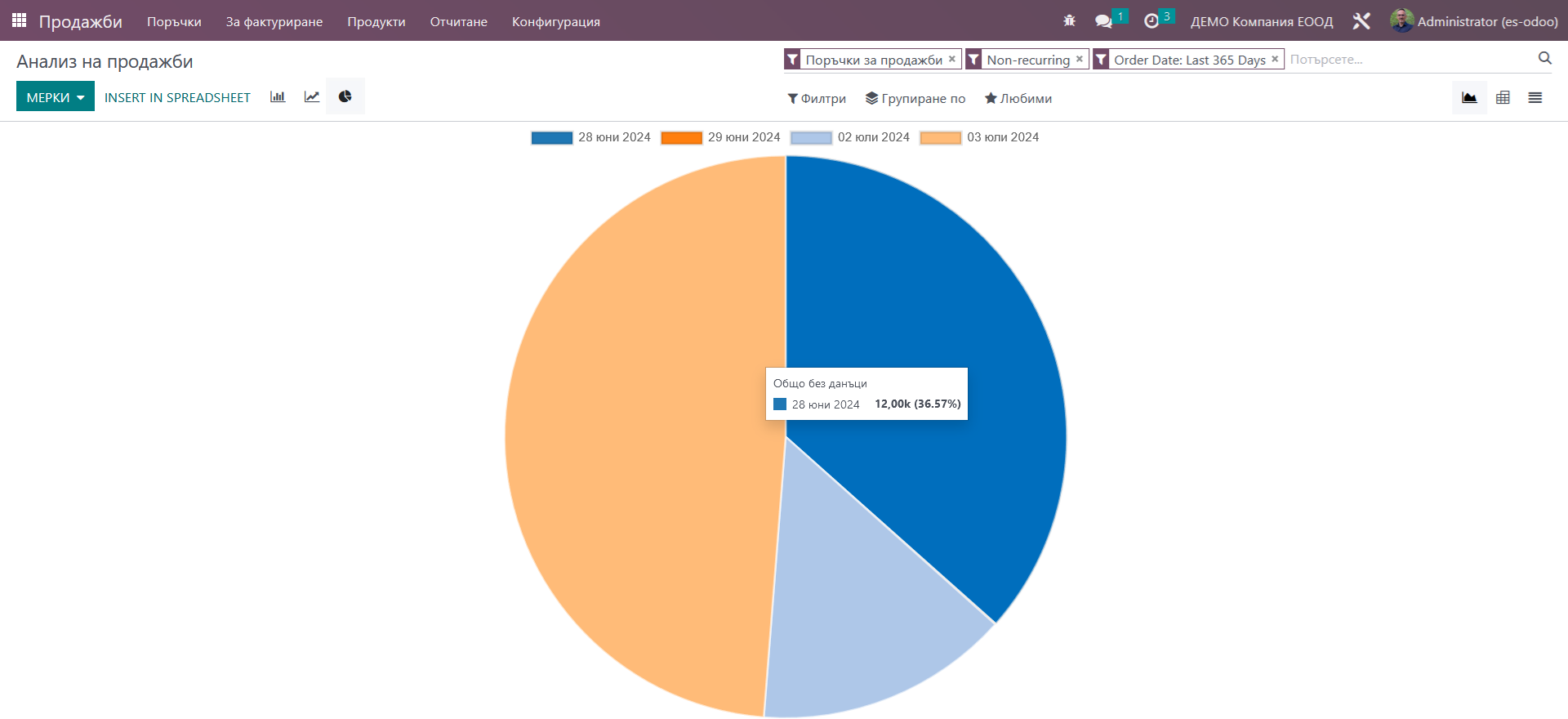The height and width of the screenshot is (719, 1568).
Task: Open the Любими favorites dropdown
Action: pyautogui.click(x=1018, y=98)
